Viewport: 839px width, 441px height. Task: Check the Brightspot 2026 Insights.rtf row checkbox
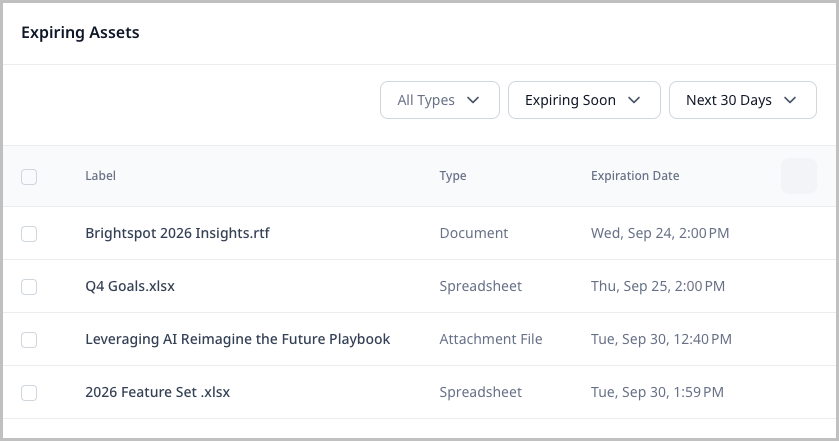(x=29, y=233)
